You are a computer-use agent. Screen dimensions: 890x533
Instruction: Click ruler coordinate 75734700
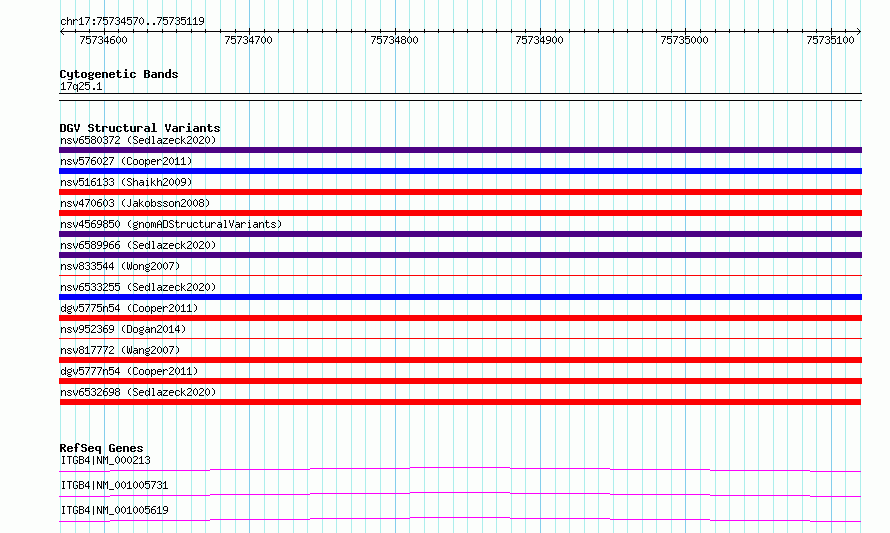point(249,40)
